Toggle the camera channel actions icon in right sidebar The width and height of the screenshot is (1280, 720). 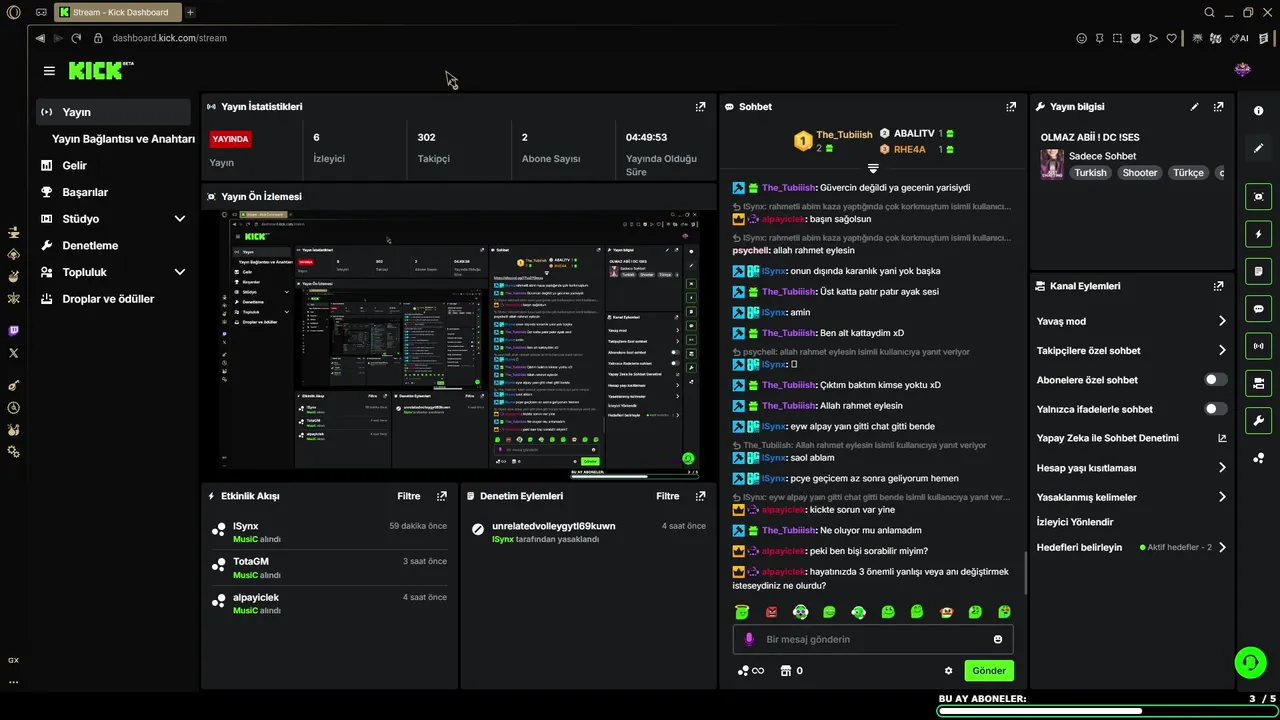click(x=1258, y=383)
